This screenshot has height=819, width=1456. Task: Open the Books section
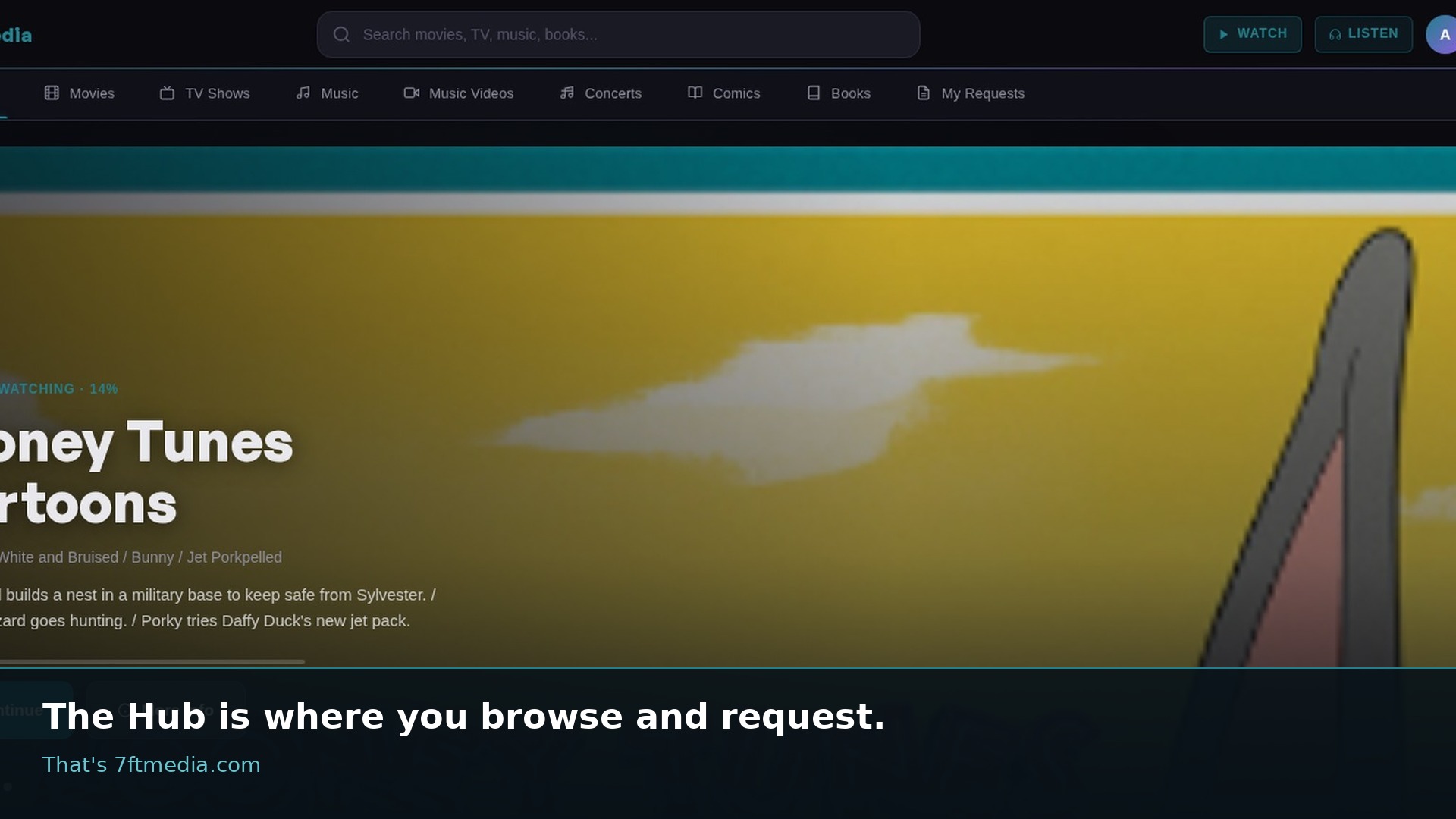point(838,93)
